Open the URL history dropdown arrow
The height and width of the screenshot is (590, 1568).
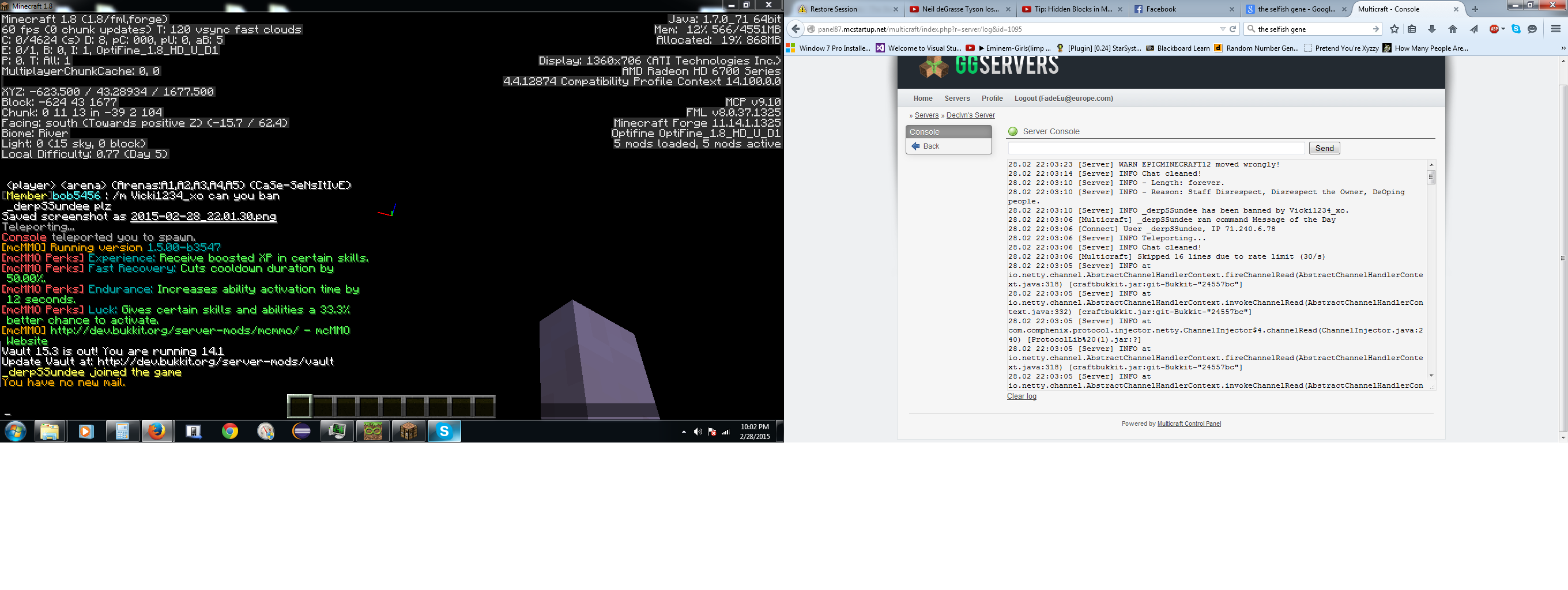click(x=1222, y=29)
